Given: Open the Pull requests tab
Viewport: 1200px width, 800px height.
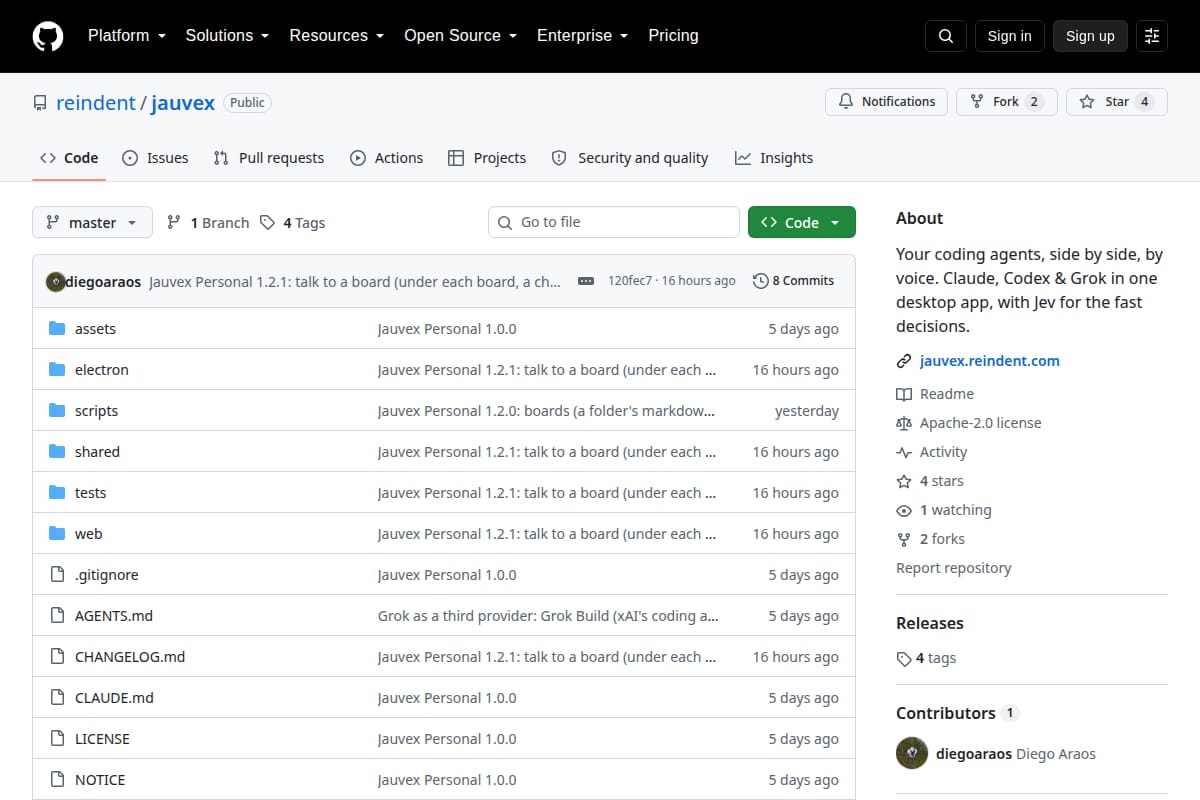Looking at the screenshot, I should [269, 158].
